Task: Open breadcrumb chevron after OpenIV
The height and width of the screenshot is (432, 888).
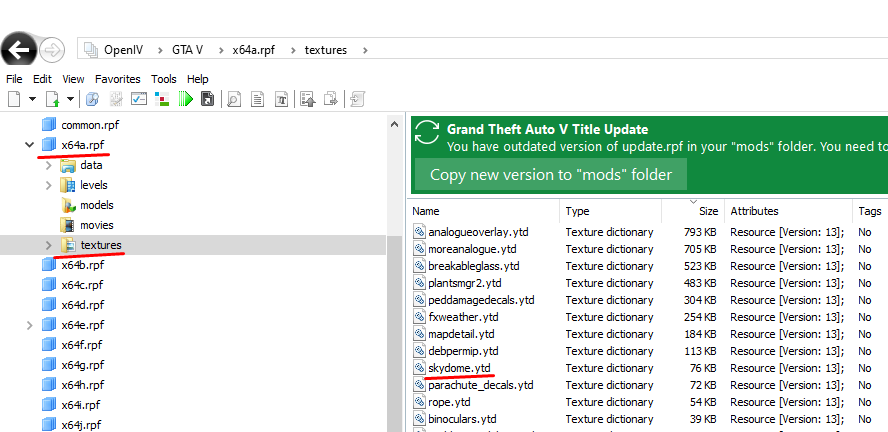Action: [159, 50]
